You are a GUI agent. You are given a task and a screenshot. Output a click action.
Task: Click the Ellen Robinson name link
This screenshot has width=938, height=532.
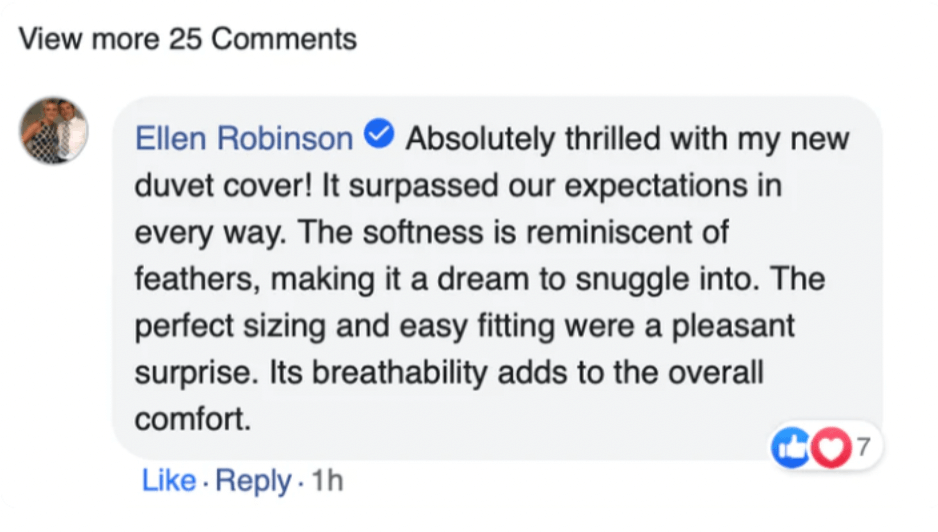244,139
